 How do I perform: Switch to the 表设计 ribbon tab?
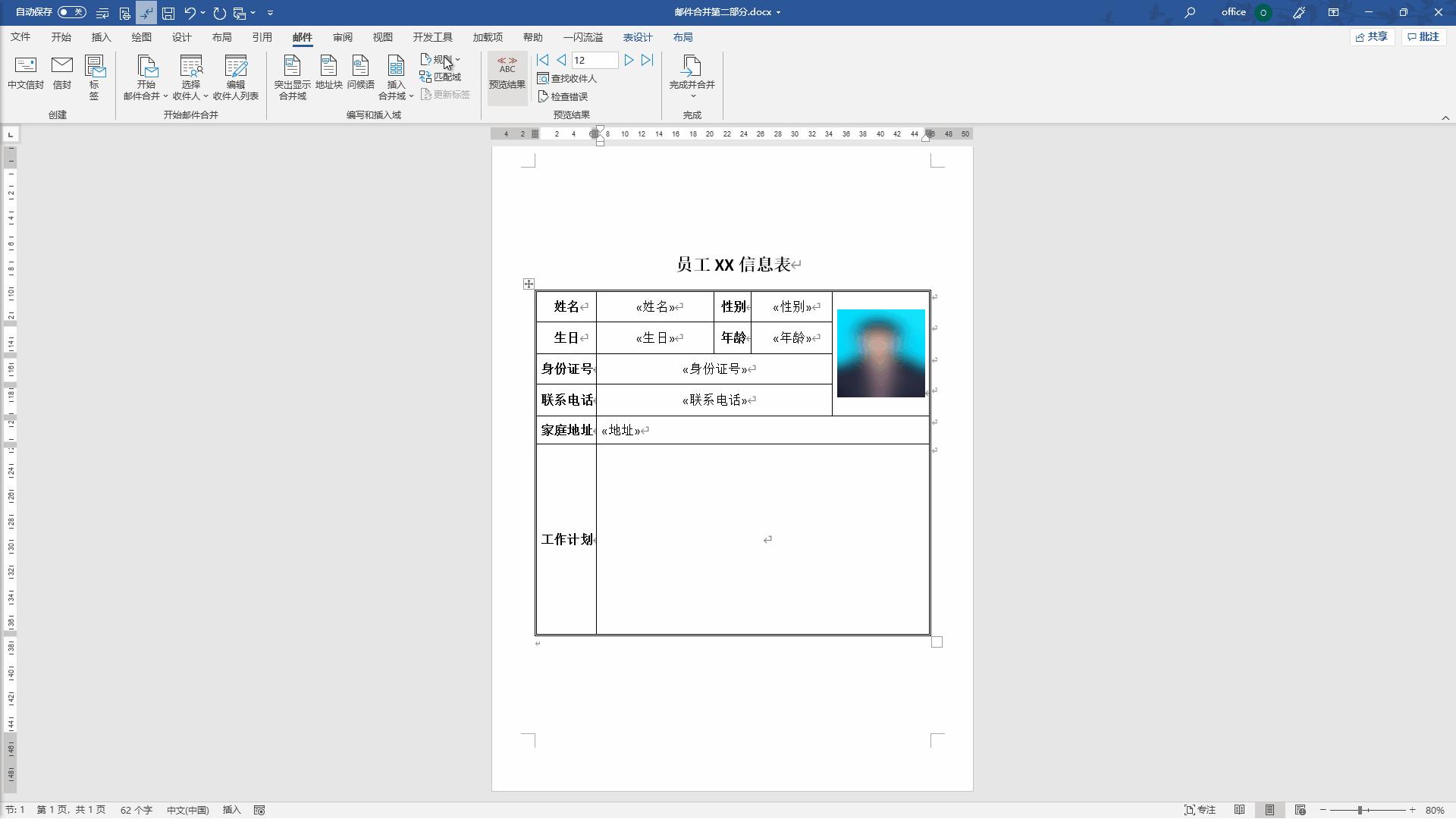637,36
